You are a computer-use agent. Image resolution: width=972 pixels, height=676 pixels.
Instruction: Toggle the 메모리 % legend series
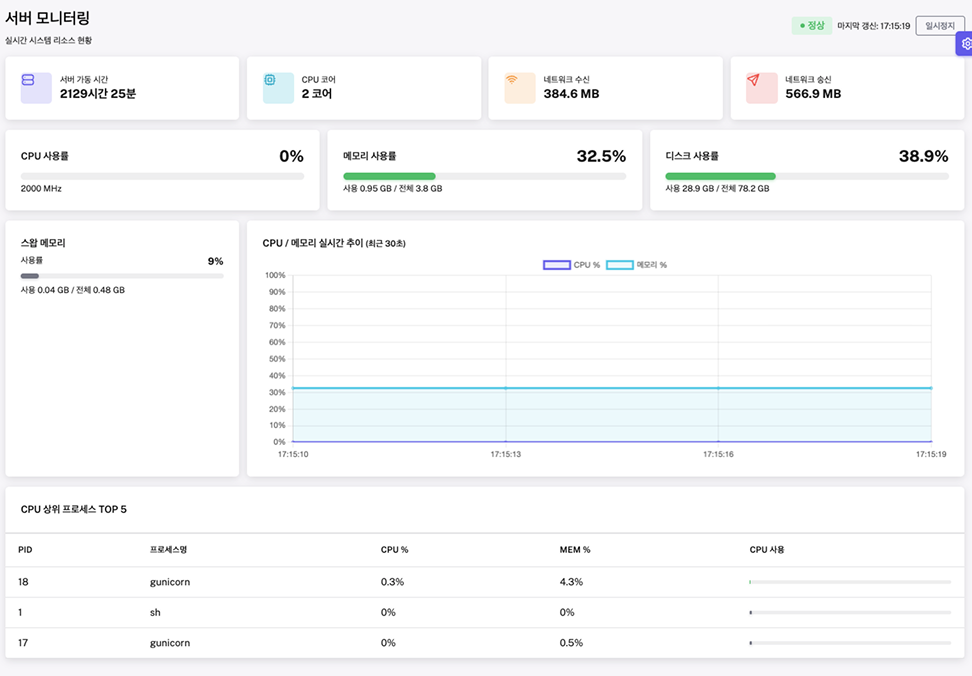pos(637,265)
